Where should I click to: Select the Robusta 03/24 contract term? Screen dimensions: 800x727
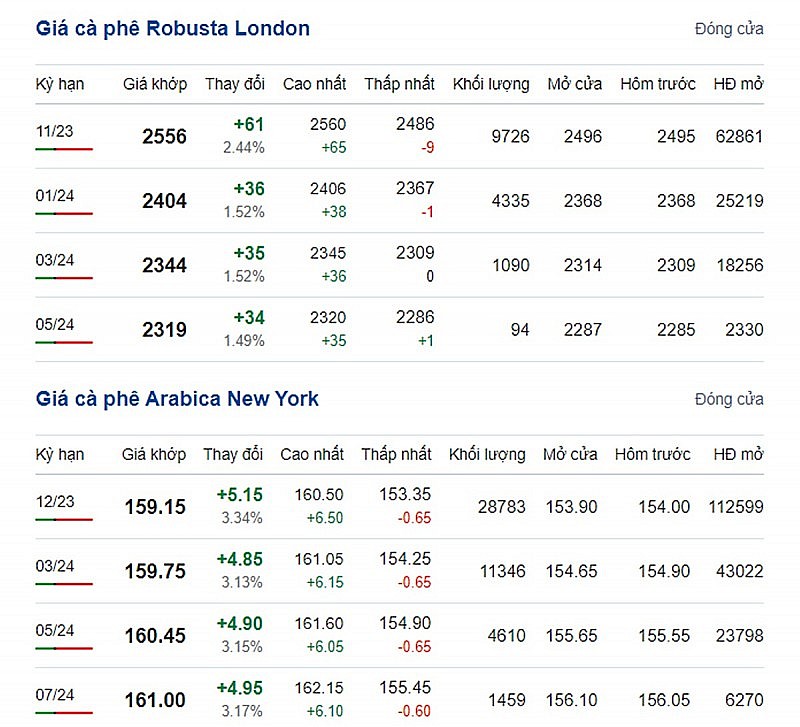click(55, 260)
